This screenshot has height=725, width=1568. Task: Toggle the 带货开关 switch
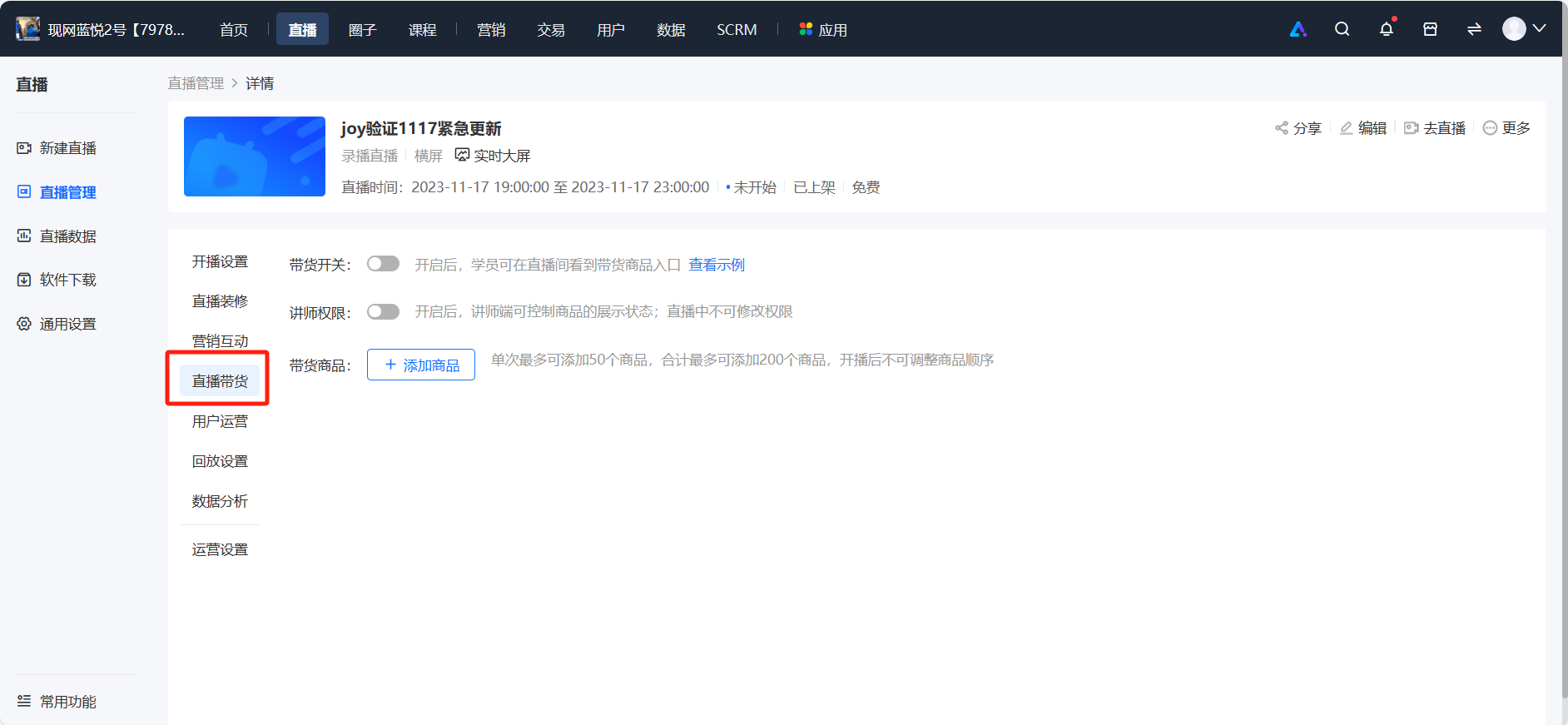tap(383, 264)
